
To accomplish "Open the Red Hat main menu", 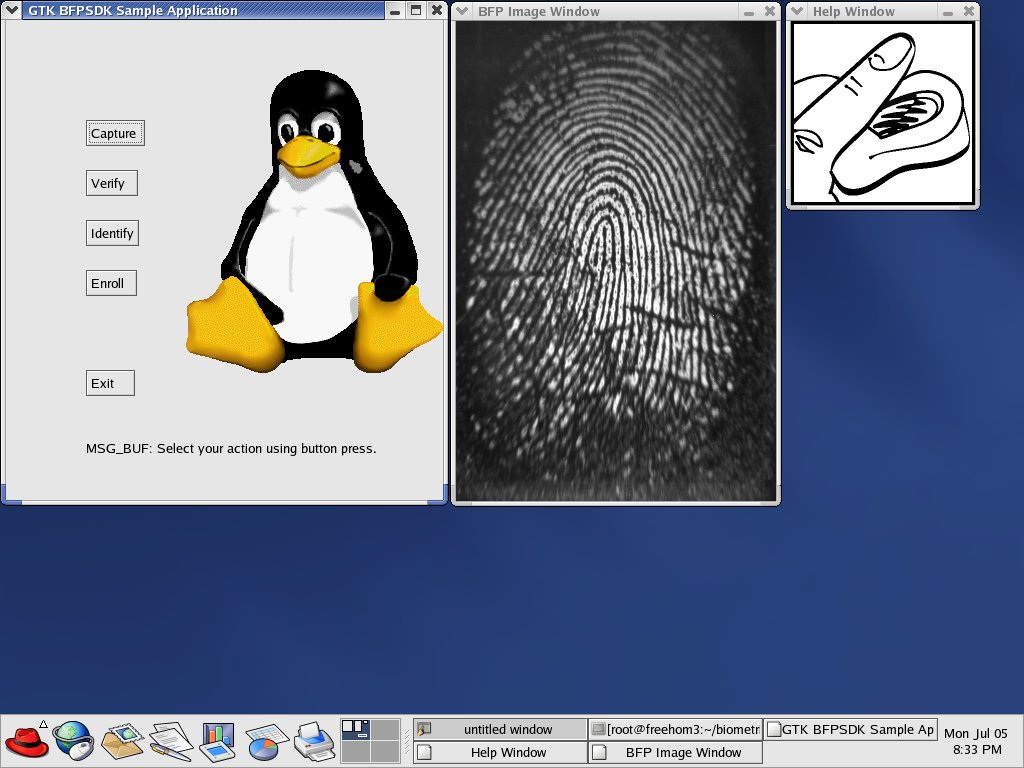I will tap(27, 741).
